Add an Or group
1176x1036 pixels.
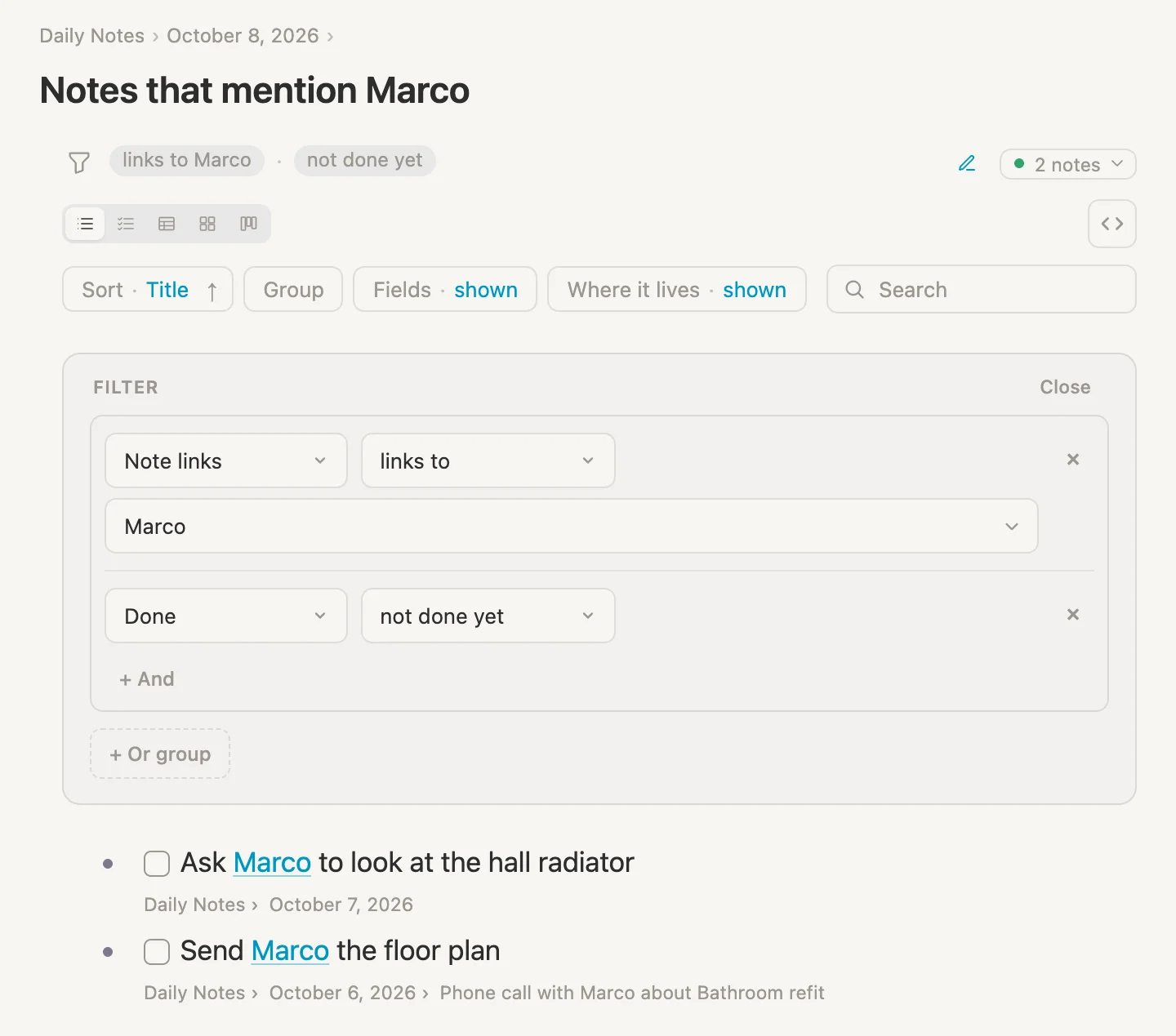160,754
